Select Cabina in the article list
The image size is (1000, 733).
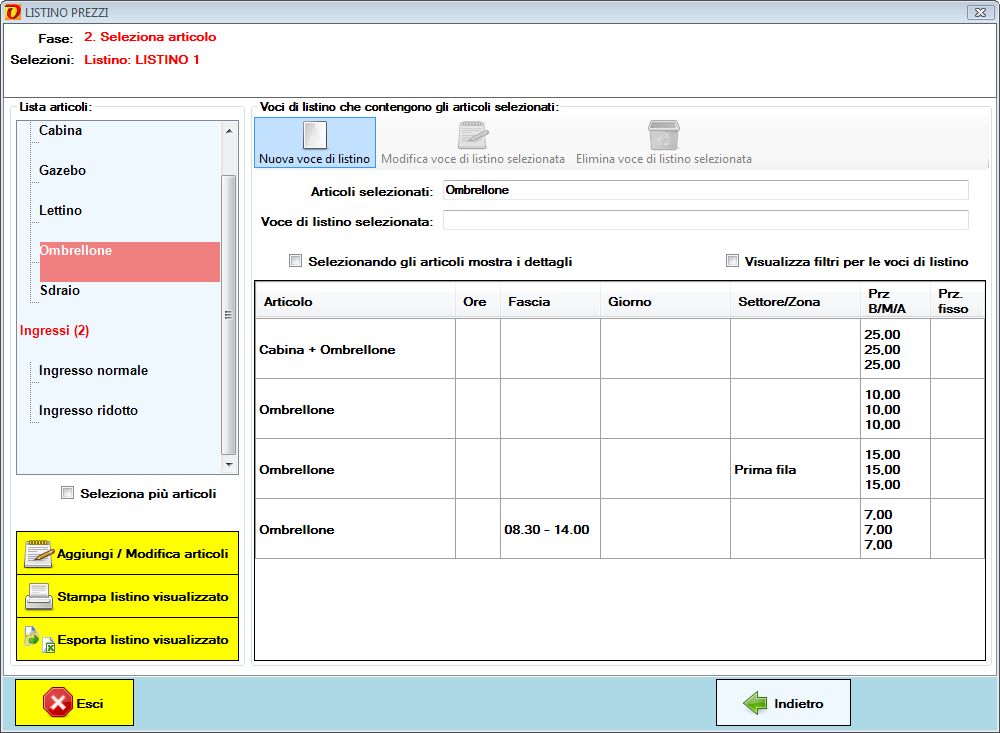coord(61,130)
